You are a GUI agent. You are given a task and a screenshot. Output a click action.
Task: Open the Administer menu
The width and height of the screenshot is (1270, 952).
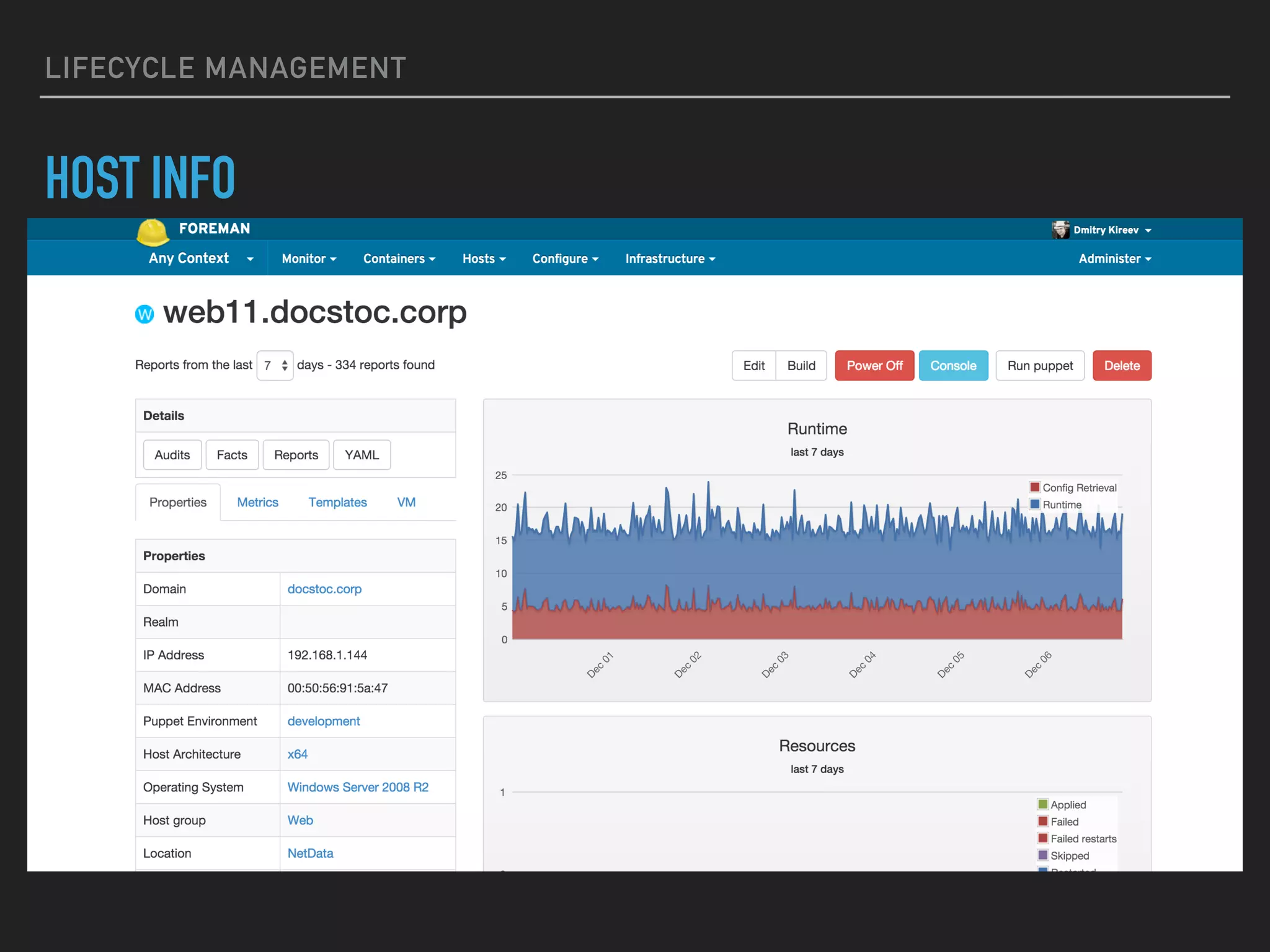pos(1114,258)
